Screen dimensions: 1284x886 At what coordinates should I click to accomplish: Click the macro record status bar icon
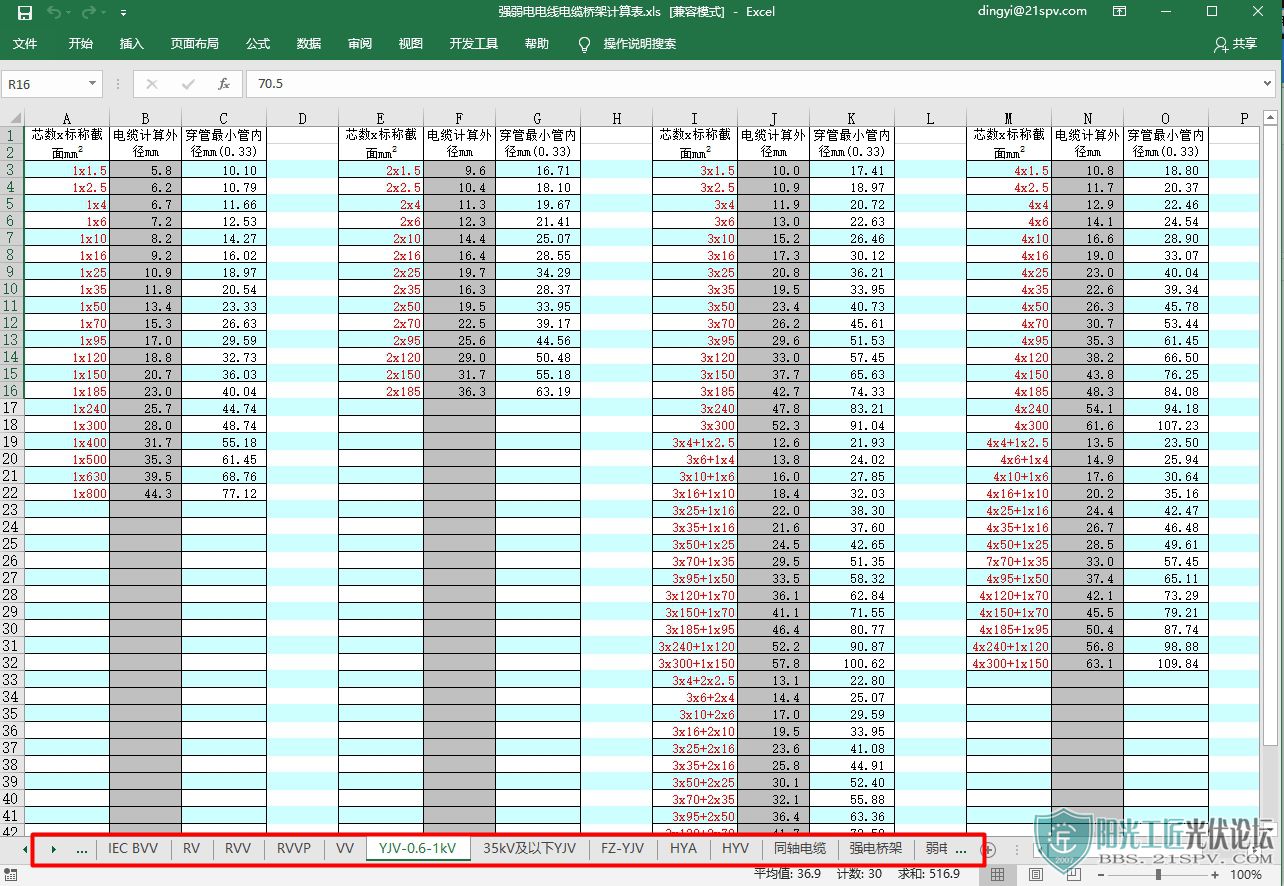pos(11,874)
